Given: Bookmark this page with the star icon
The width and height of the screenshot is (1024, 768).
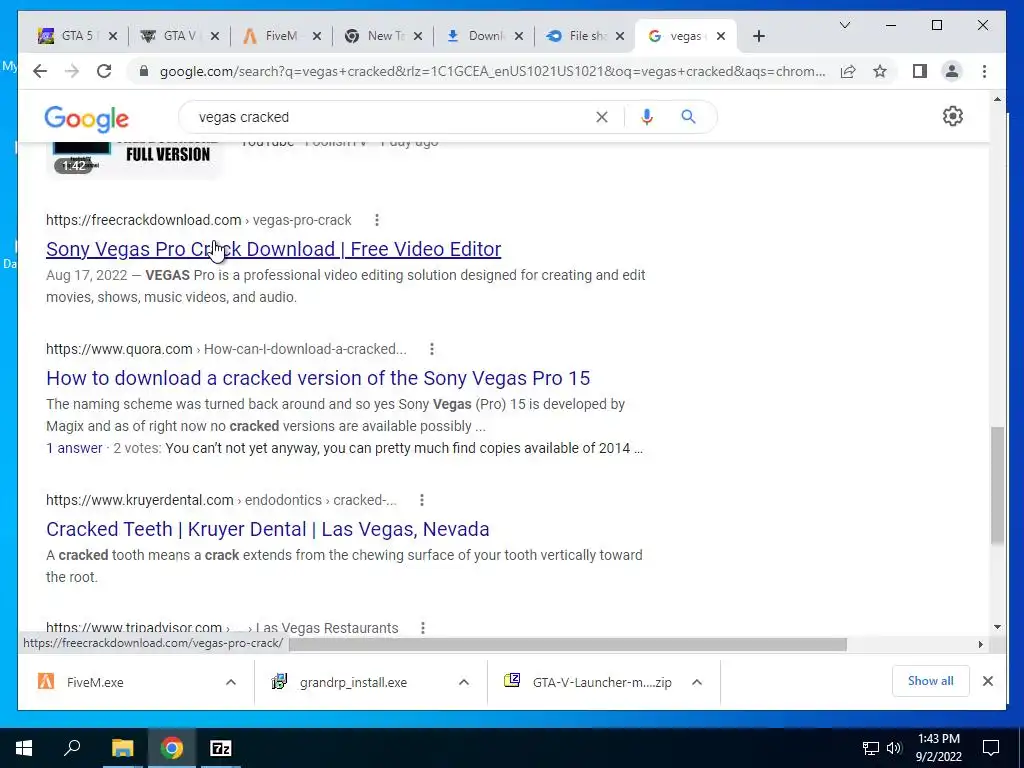Looking at the screenshot, I should (880, 71).
